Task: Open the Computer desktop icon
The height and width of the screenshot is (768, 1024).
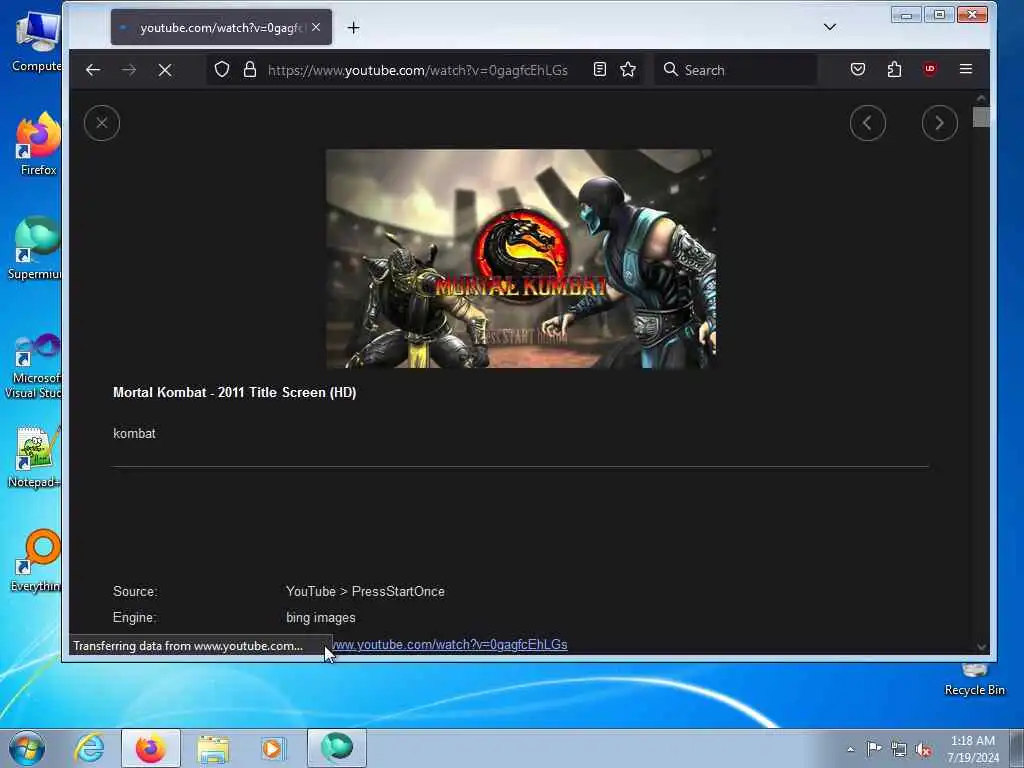Action: click(x=37, y=40)
